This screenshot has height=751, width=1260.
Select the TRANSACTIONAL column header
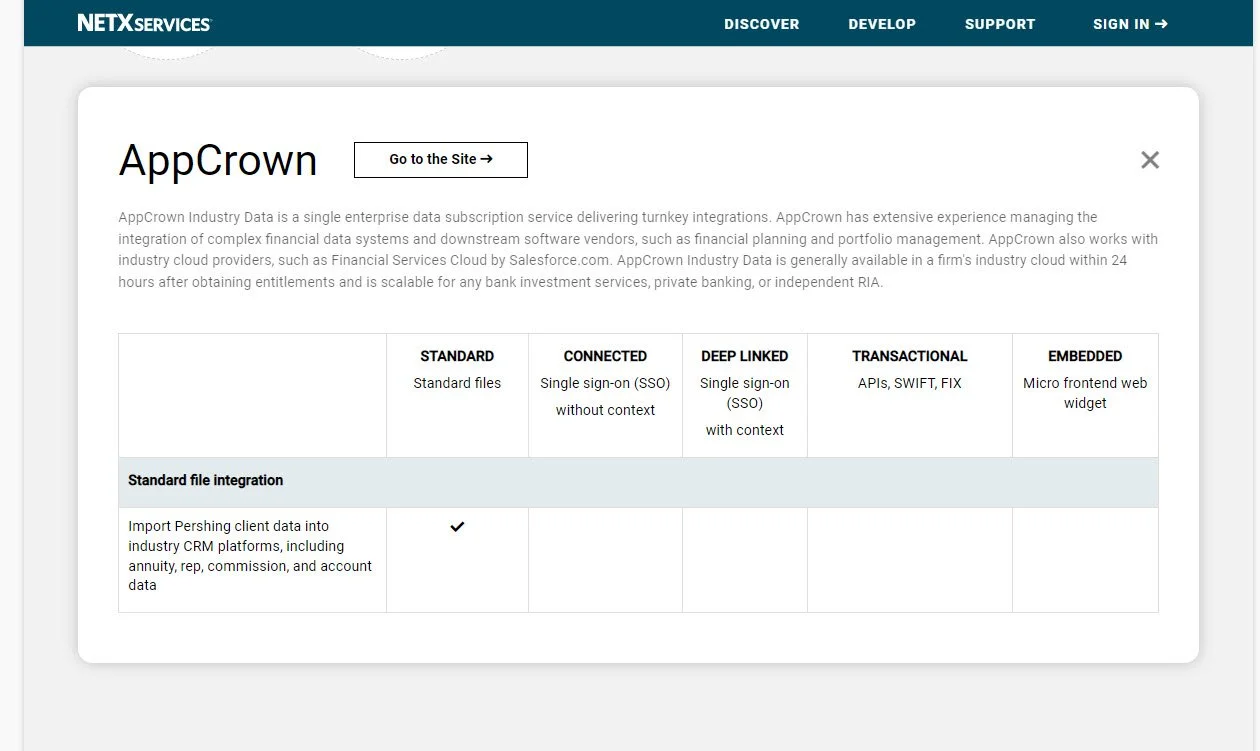coord(909,356)
